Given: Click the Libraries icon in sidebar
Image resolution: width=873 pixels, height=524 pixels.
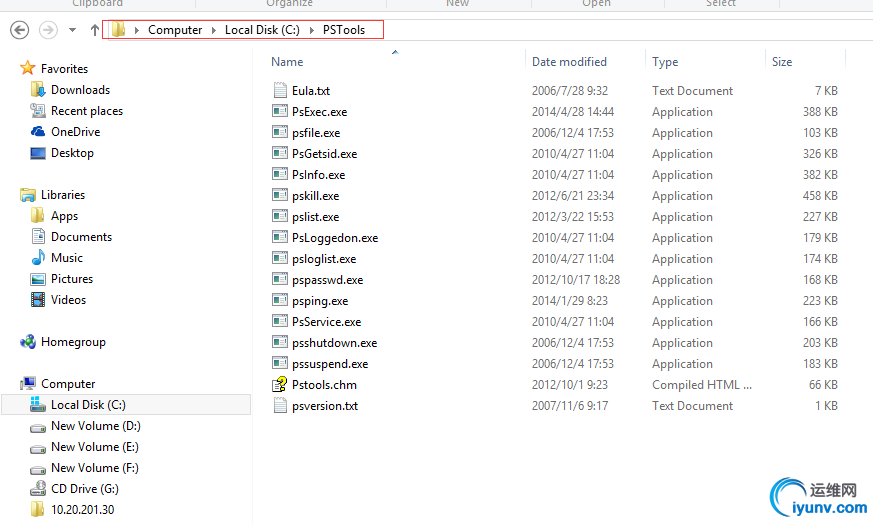Looking at the screenshot, I should 27,195.
